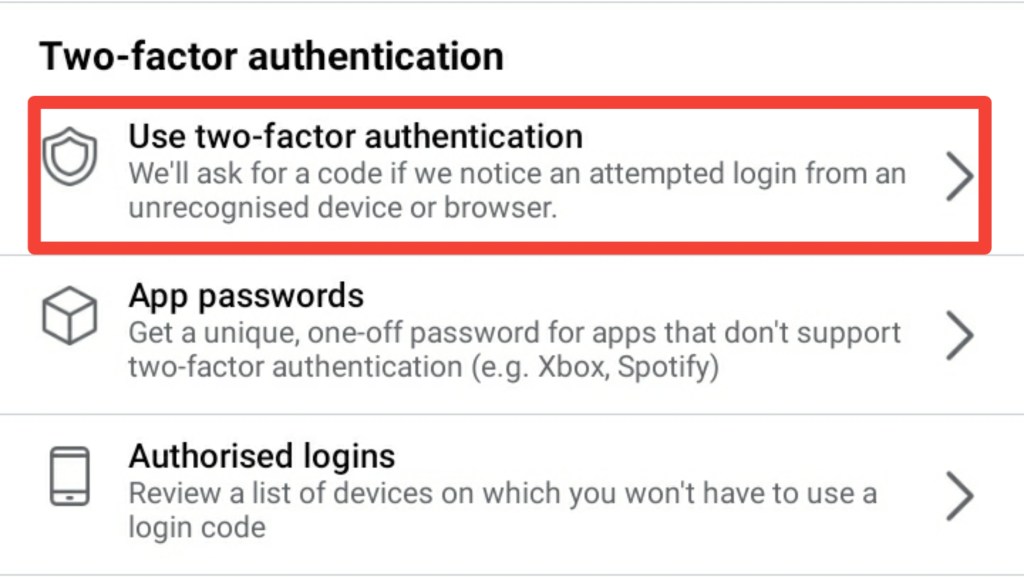Select the "Use two-factor authentication" title
The height and width of the screenshot is (577, 1024).
[x=355, y=136]
